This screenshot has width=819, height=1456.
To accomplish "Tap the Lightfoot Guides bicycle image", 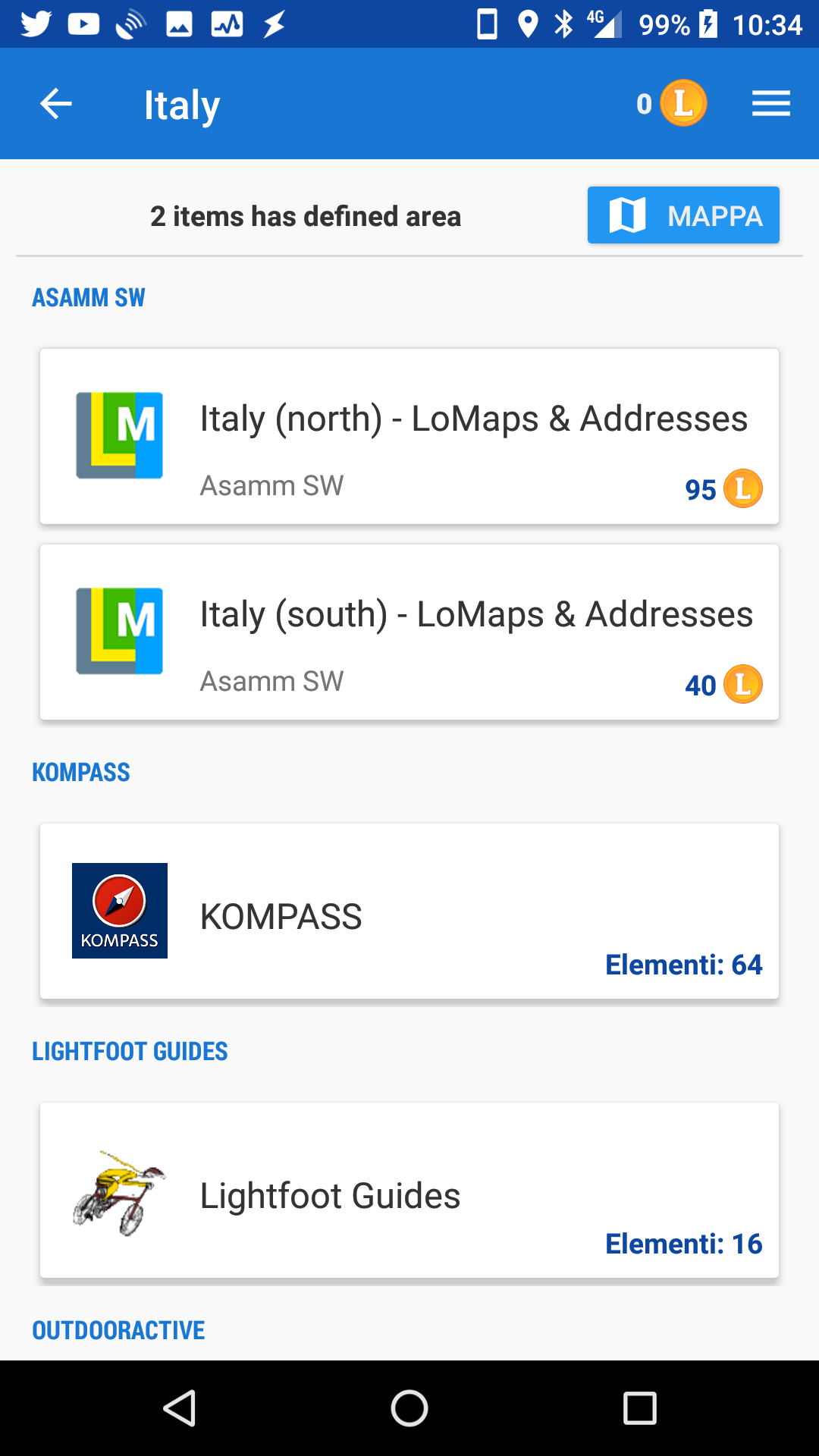I will (x=120, y=1192).
